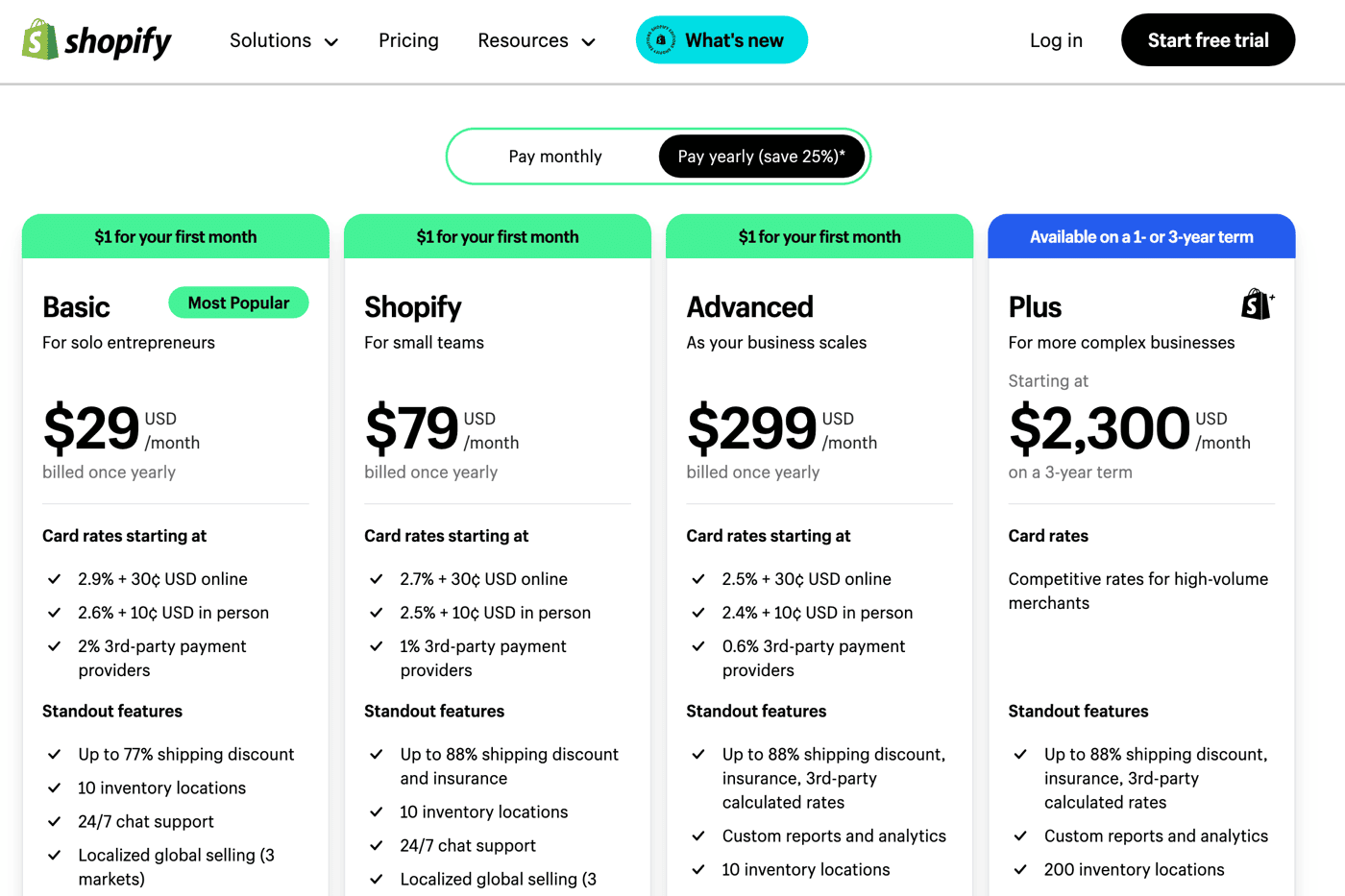Click the What's new button
The width and height of the screenshot is (1345, 896).
[721, 40]
